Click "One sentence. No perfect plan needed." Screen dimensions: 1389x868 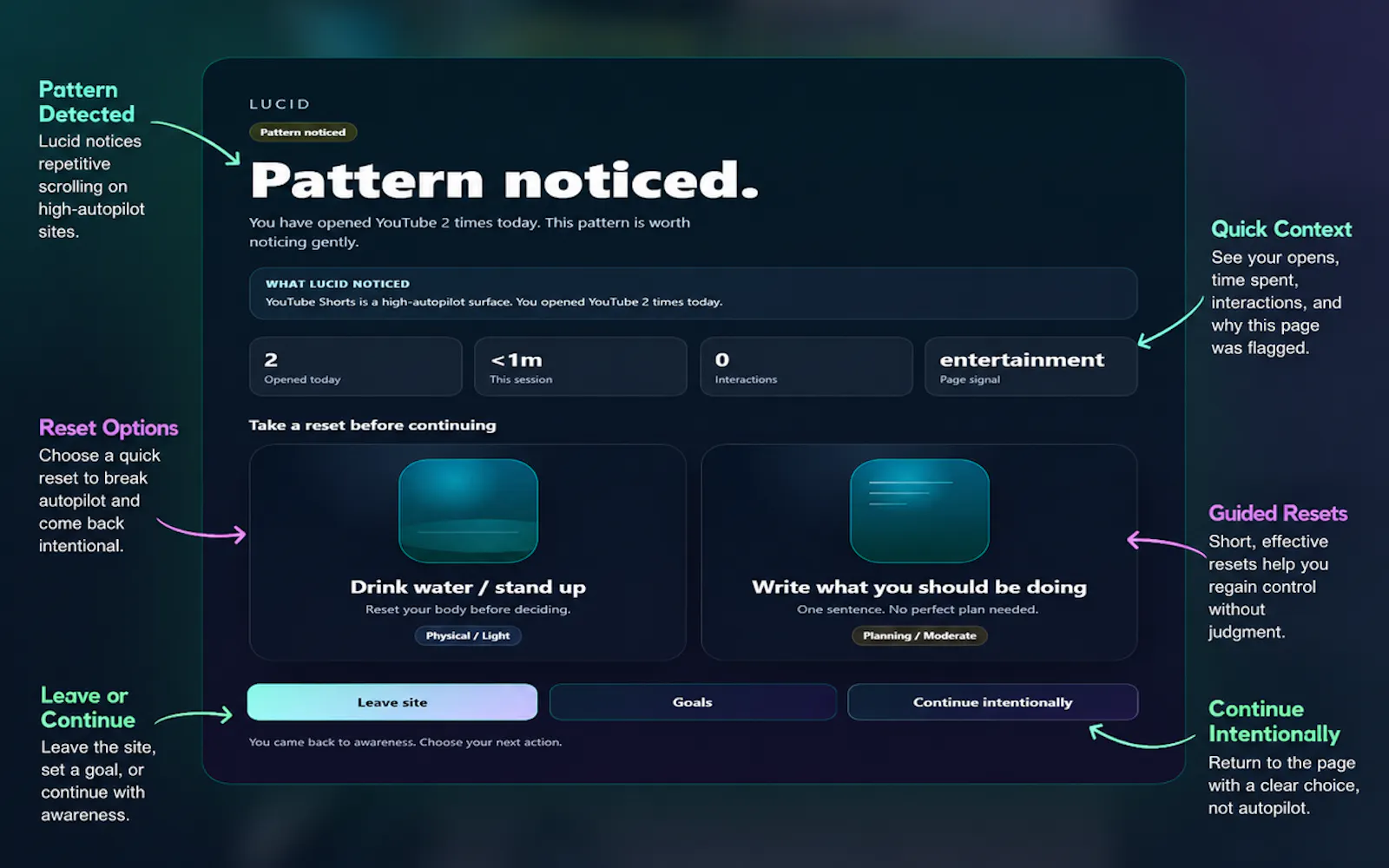tap(918, 609)
